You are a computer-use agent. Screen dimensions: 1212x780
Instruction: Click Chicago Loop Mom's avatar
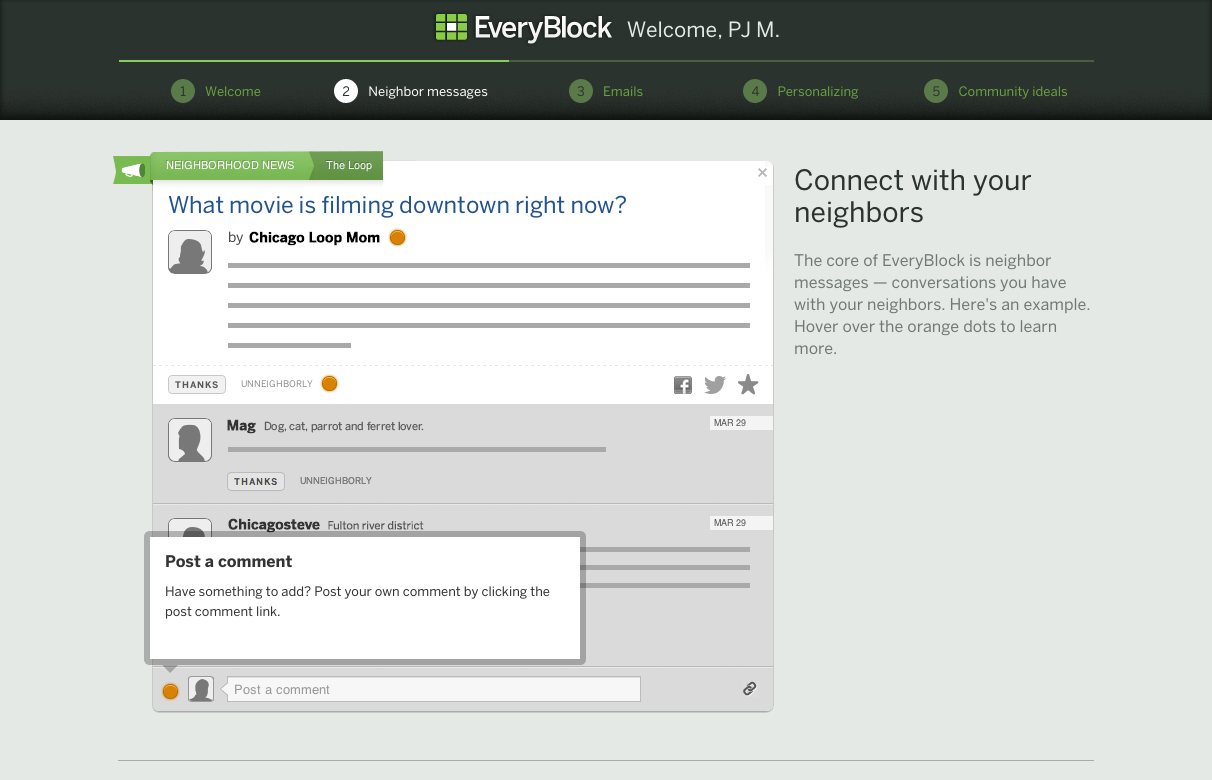point(190,252)
